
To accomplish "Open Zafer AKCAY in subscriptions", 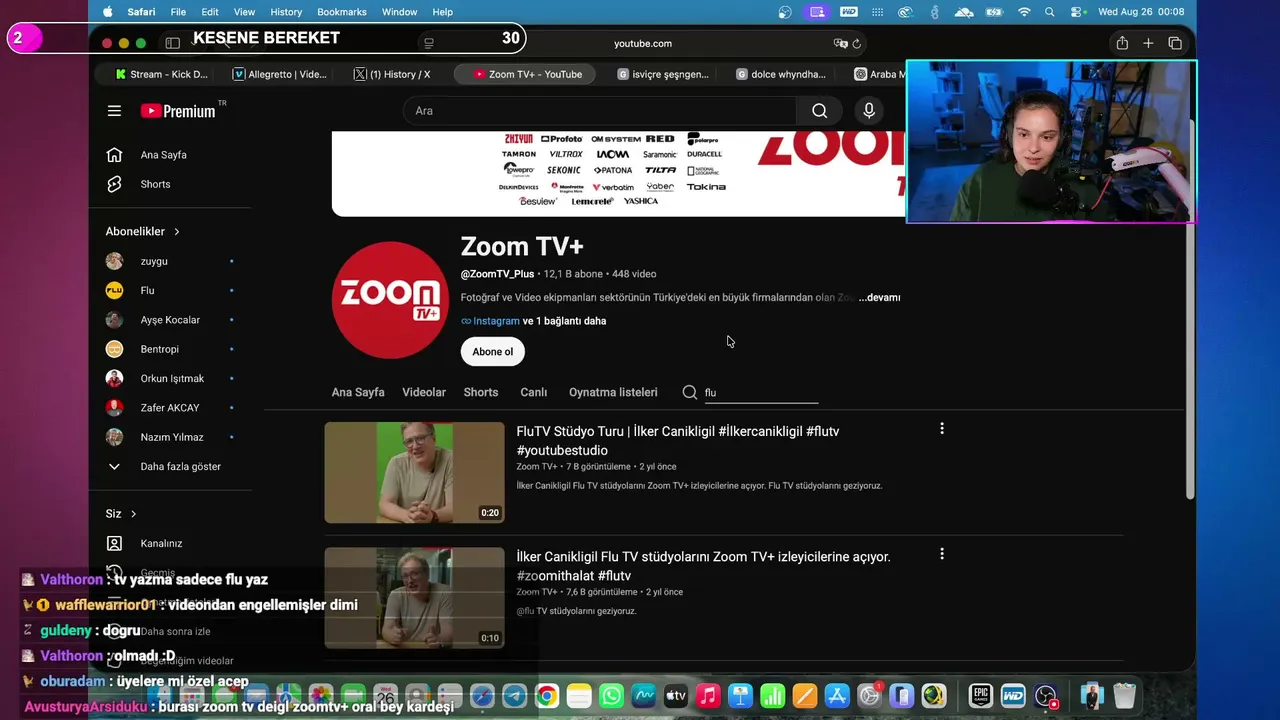I will 170,408.
